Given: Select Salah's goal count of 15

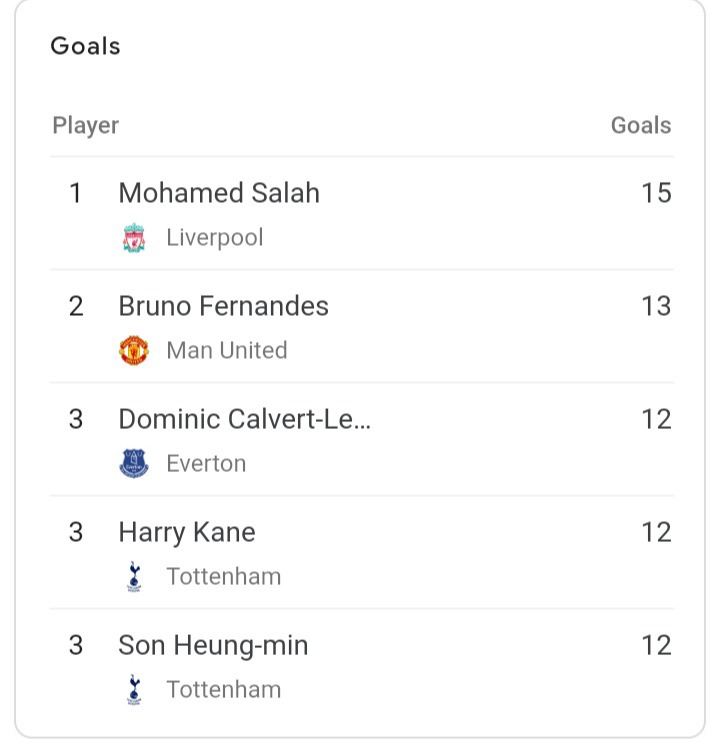Looking at the screenshot, I should (656, 193).
